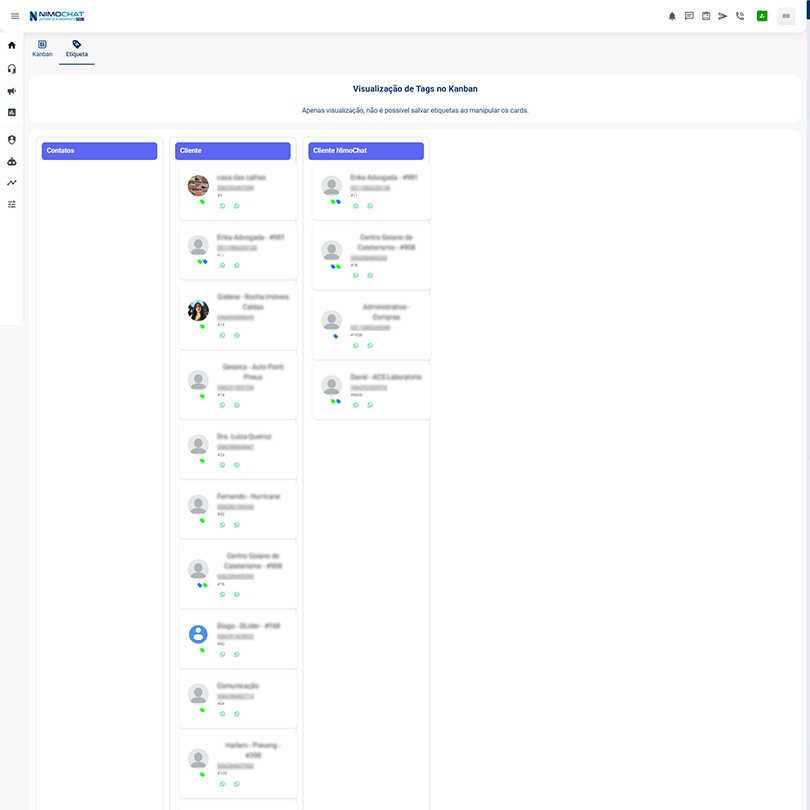Click the phone call icon in top bar
Image resolution: width=810 pixels, height=810 pixels.
point(740,16)
